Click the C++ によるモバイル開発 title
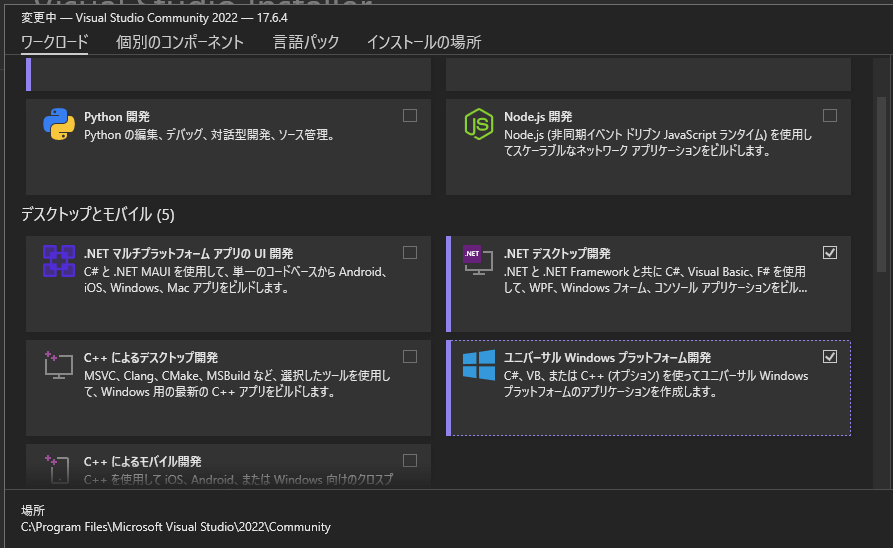The width and height of the screenshot is (893, 548). click(x=142, y=461)
